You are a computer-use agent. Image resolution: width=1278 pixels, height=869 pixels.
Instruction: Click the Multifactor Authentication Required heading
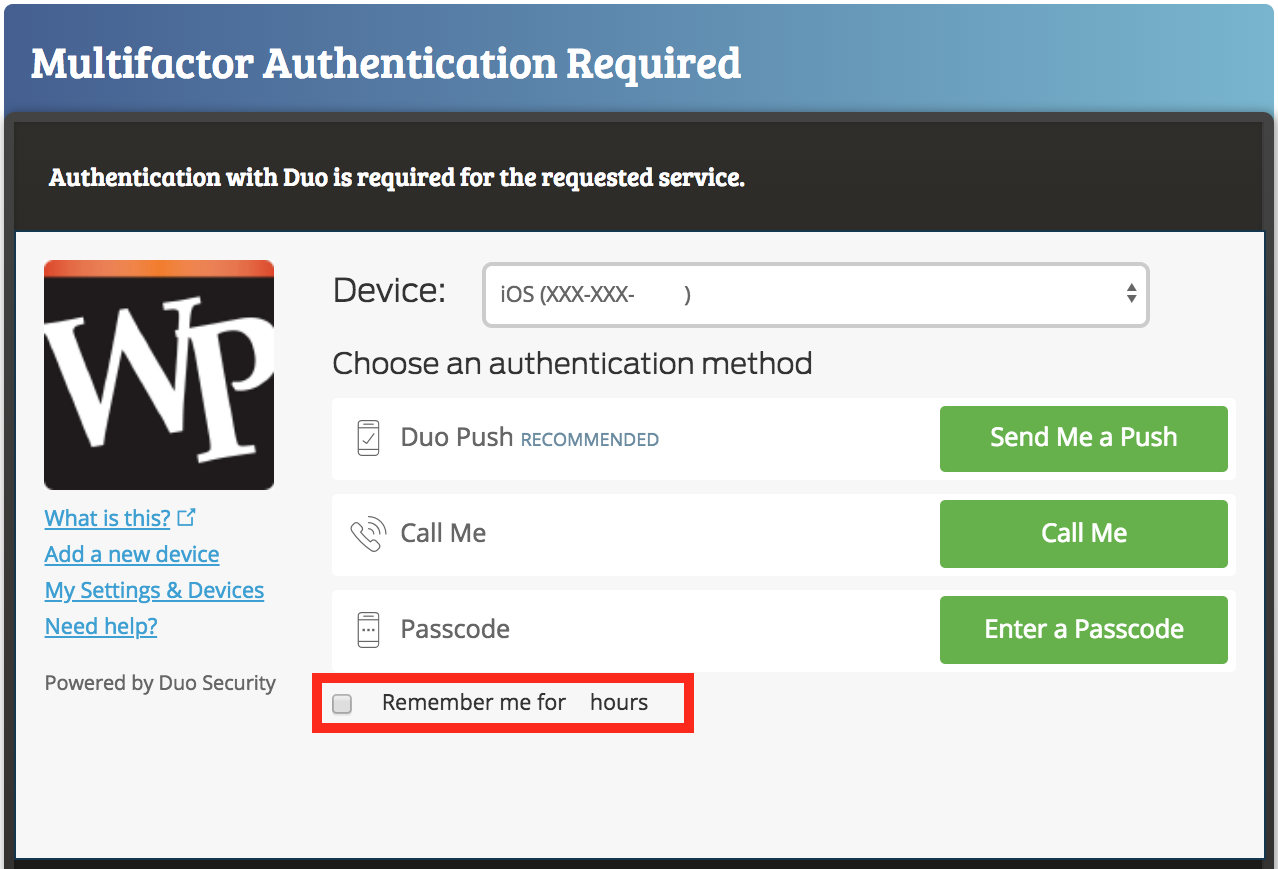pos(386,63)
